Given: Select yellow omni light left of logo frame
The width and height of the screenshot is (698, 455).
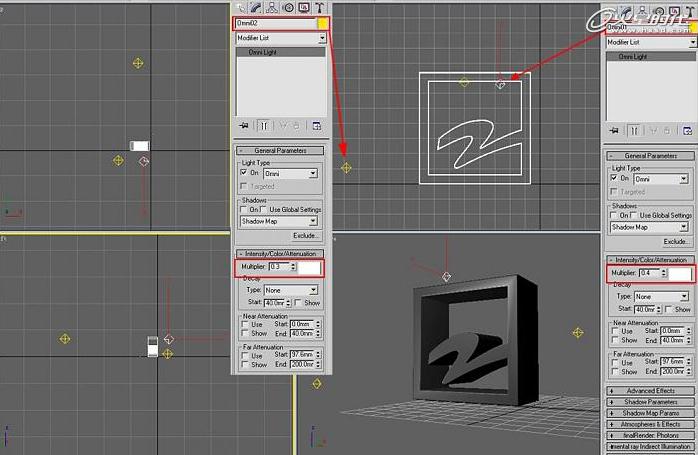Looking at the screenshot, I should pos(346,168).
